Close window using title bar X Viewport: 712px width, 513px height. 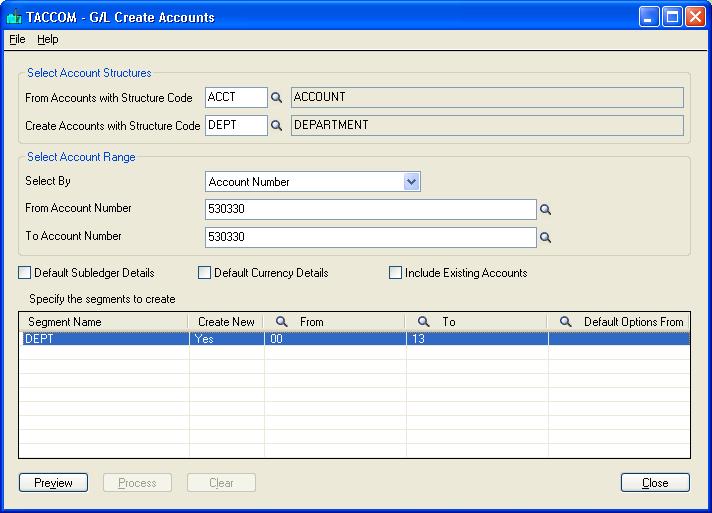(695, 17)
